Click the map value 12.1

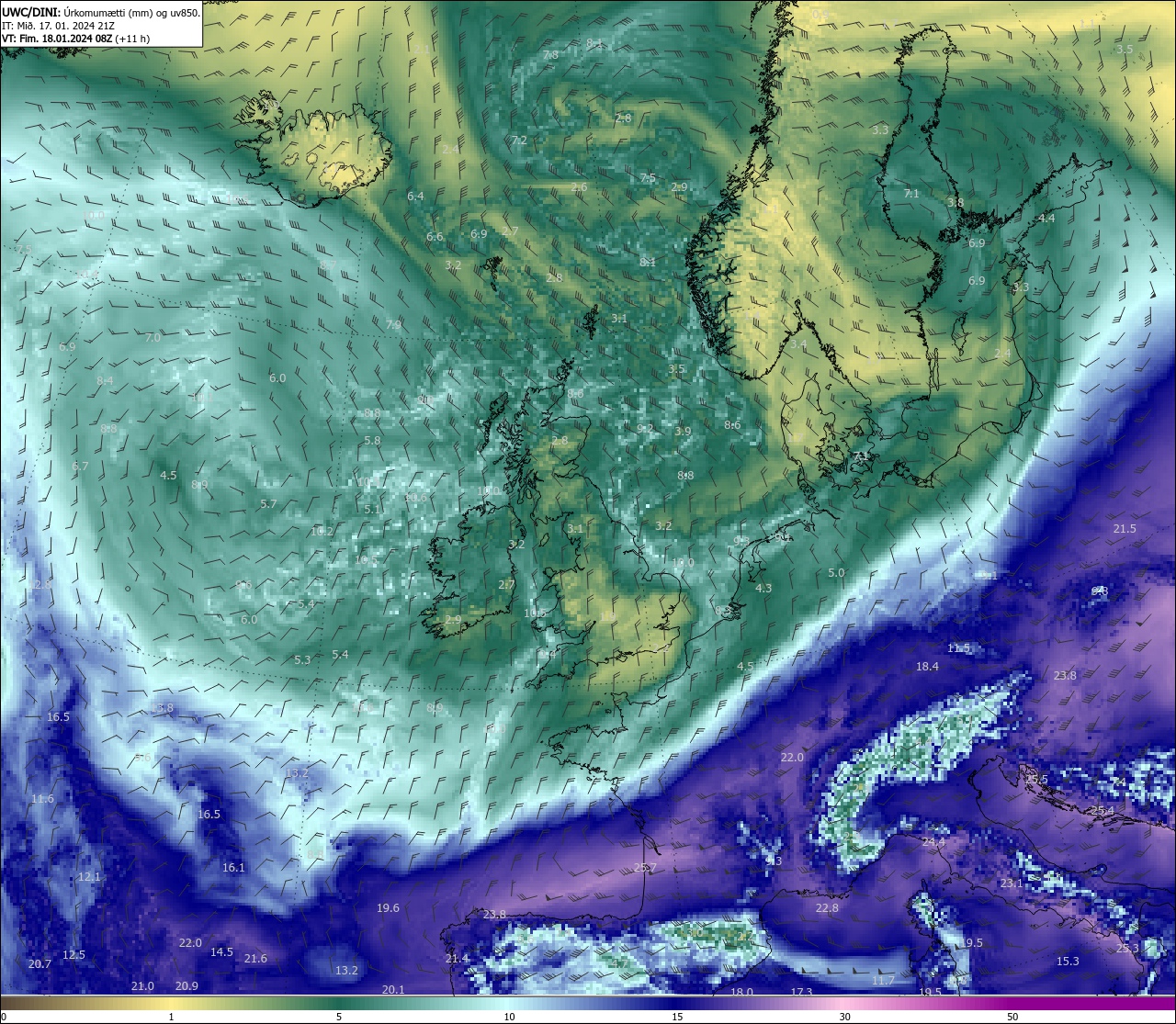[x=89, y=876]
